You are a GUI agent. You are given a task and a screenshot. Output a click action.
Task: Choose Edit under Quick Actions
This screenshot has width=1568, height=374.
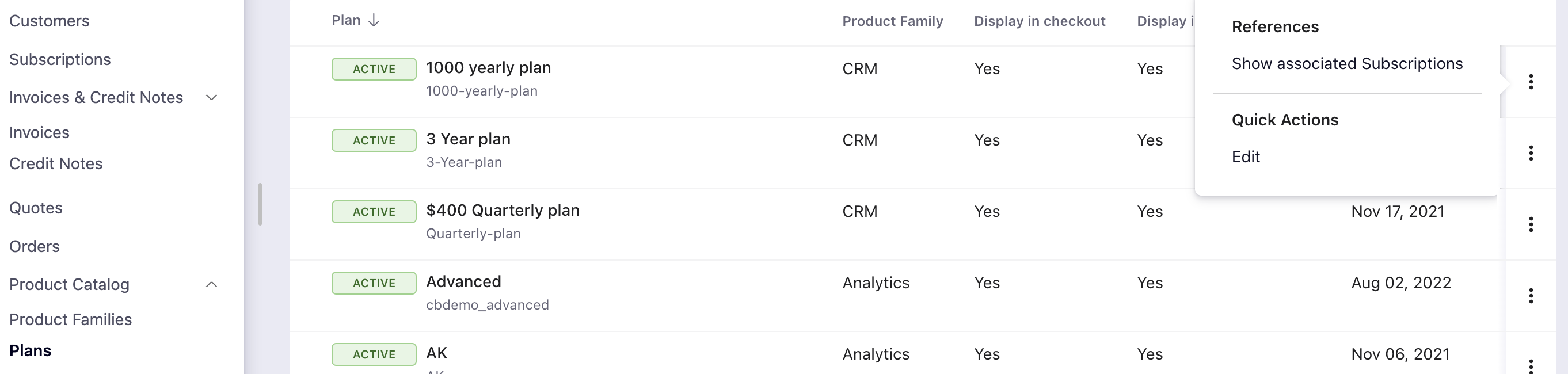click(1246, 157)
